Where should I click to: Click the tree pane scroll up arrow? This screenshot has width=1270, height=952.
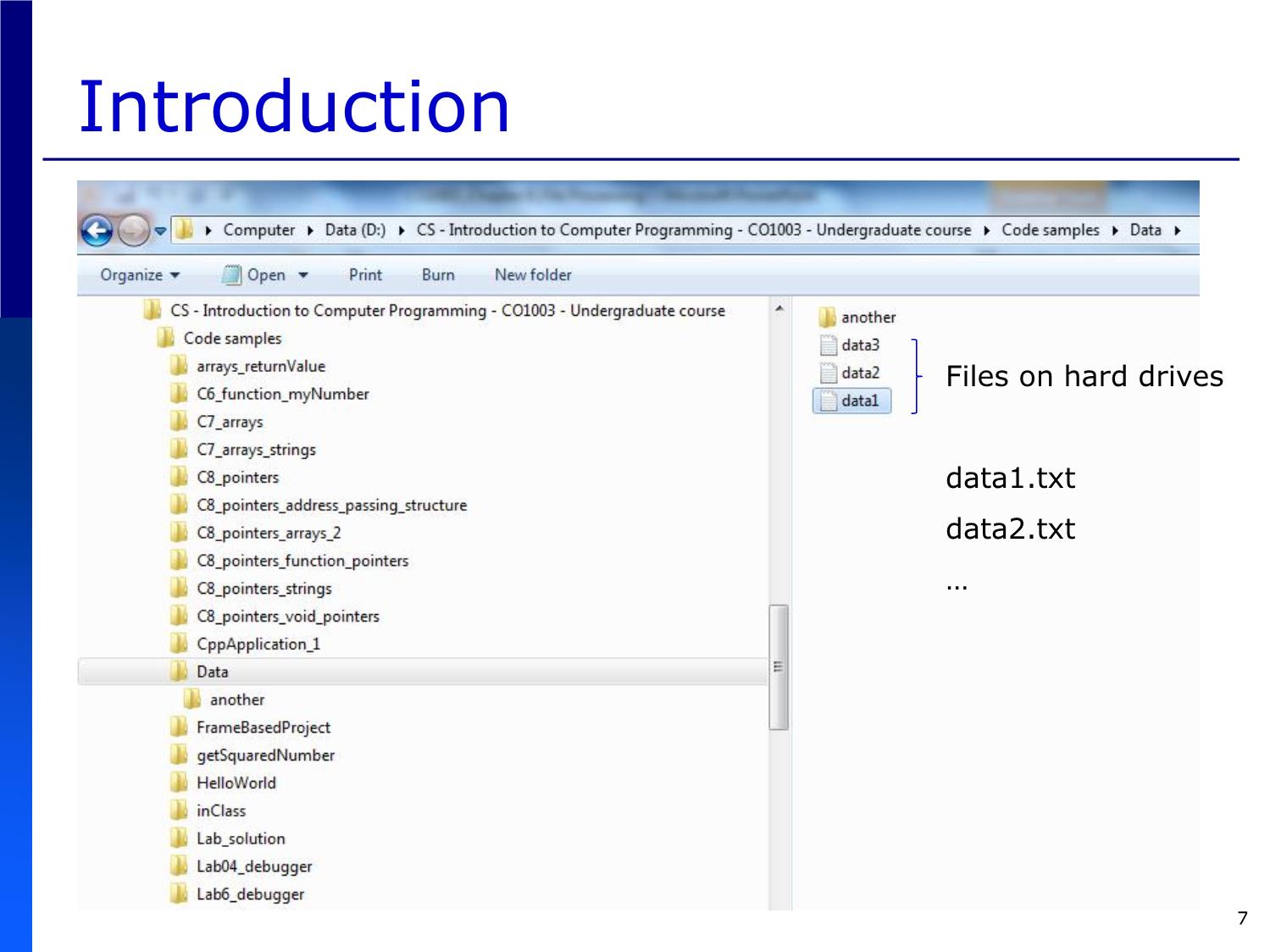click(779, 308)
